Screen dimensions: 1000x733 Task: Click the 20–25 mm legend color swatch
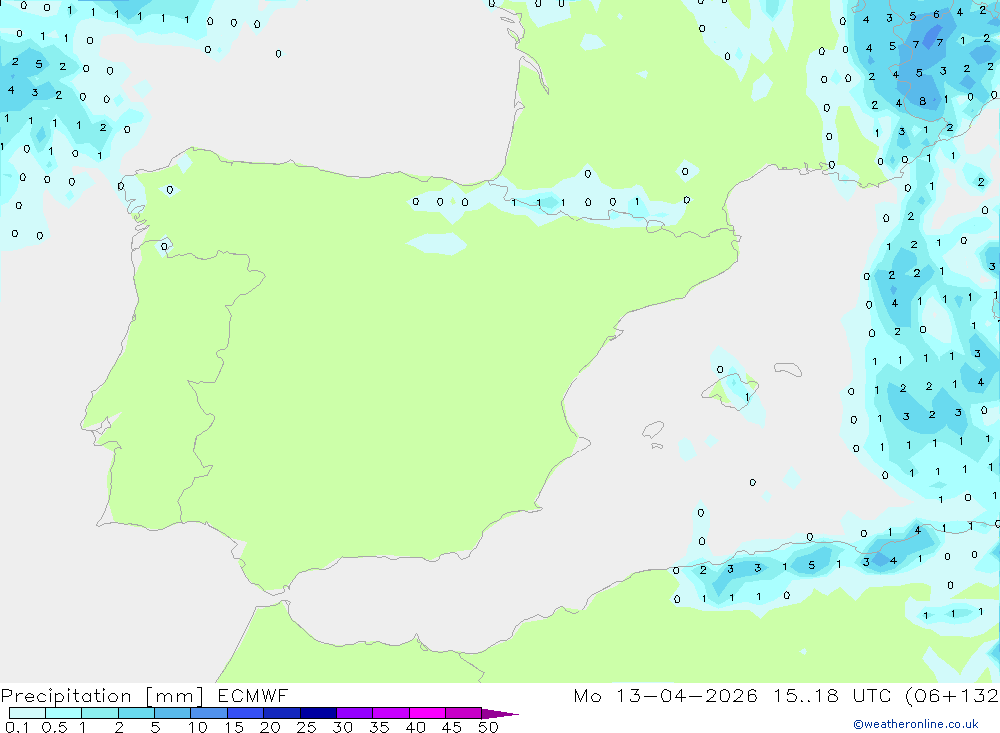(281, 713)
